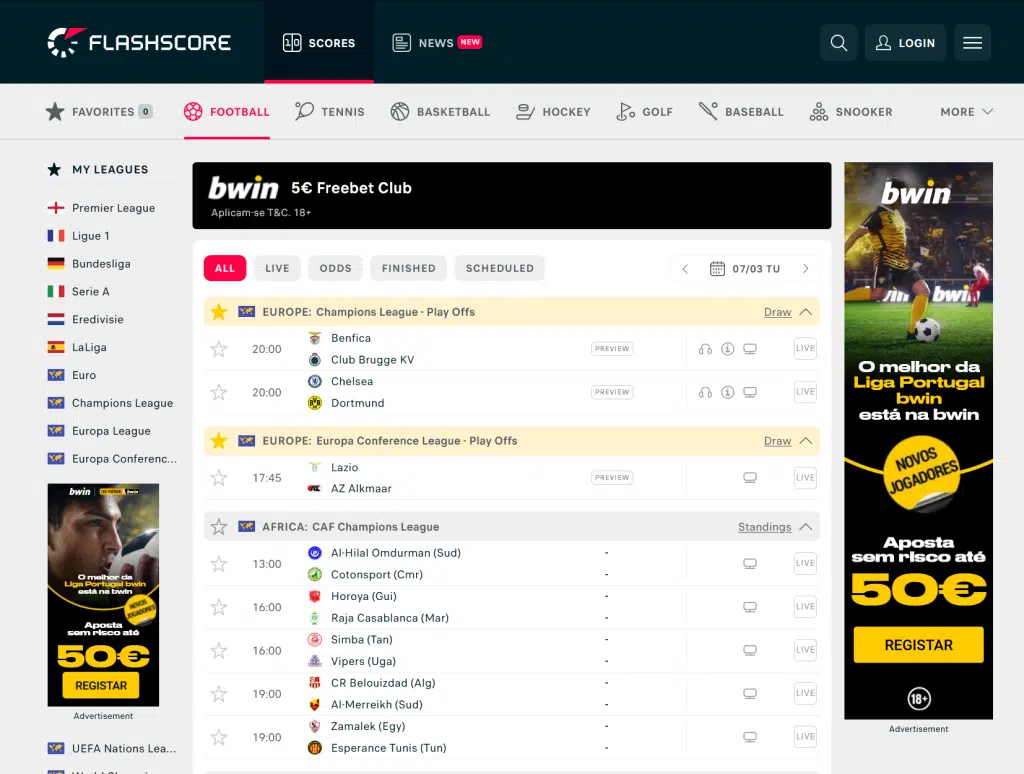This screenshot has width=1024, height=774.
Task: Open the hamburger menu
Action: (972, 43)
